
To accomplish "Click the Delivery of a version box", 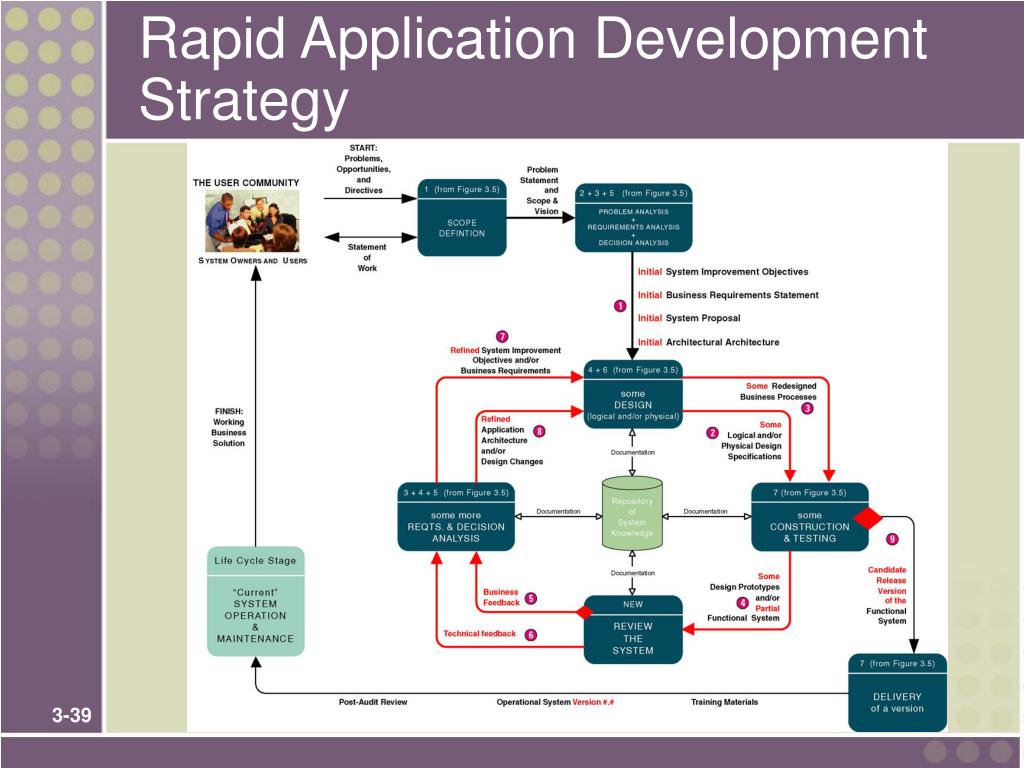I will (x=897, y=692).
